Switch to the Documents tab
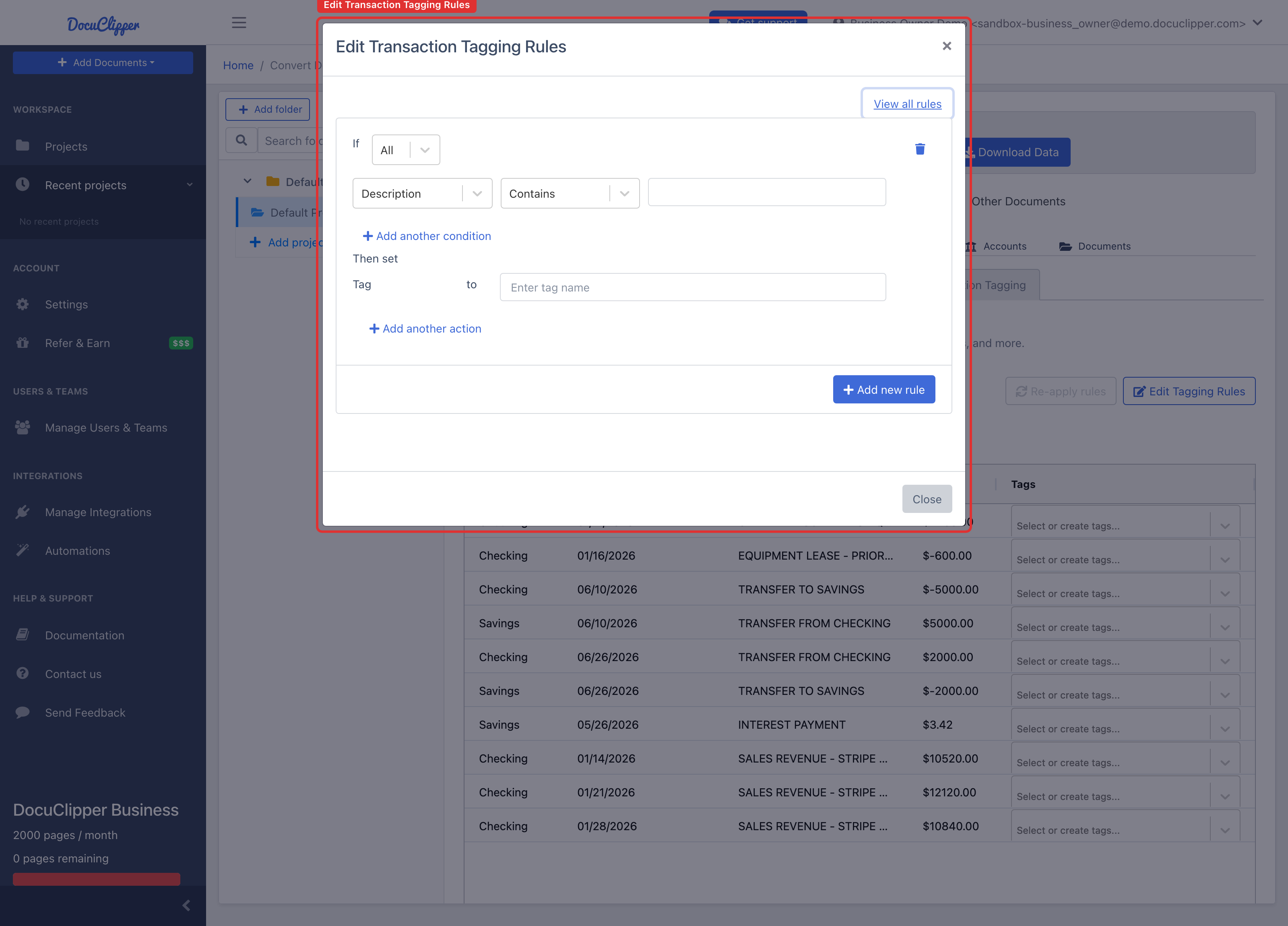This screenshot has width=1288, height=926. tap(1095, 246)
